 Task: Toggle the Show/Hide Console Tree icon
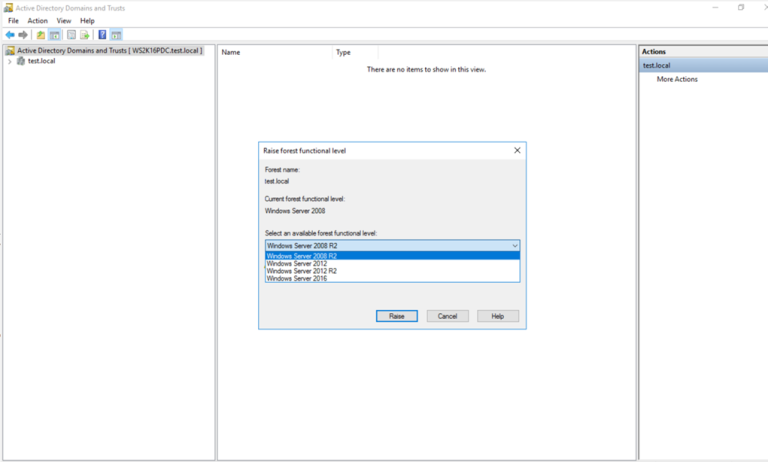[56, 35]
